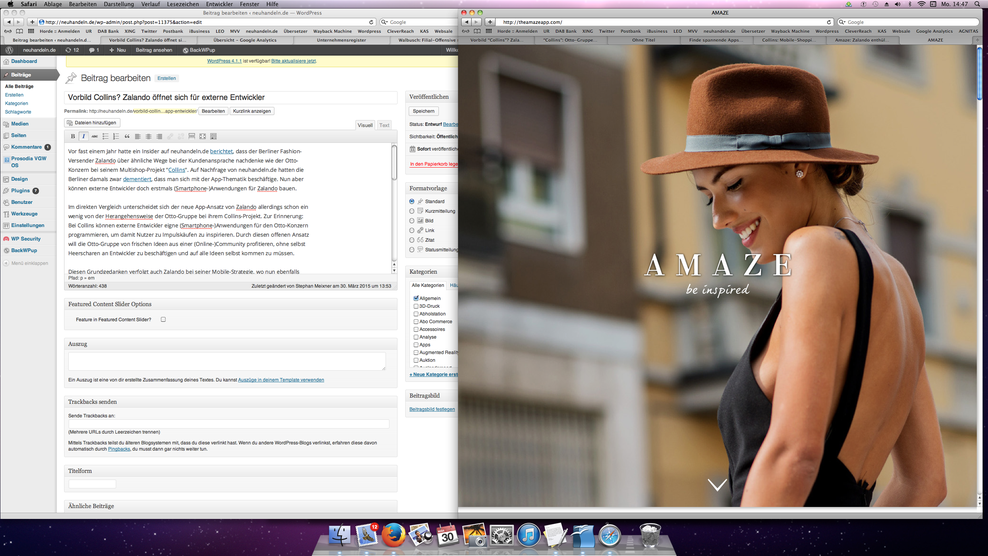Screen dimensions: 988x556
Task: Click the editor's vertical scrollbar
Action: [x=394, y=208]
